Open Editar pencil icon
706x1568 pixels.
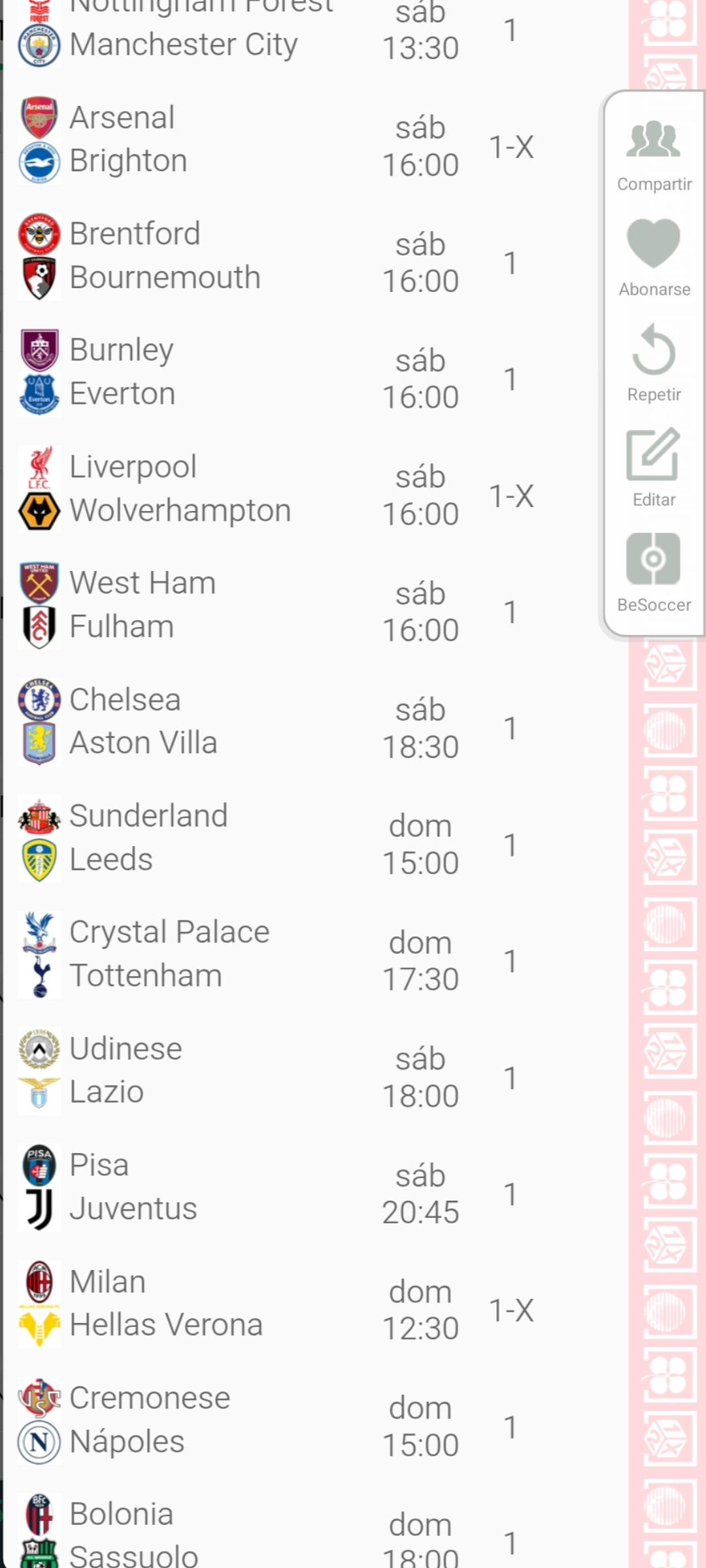(653, 455)
